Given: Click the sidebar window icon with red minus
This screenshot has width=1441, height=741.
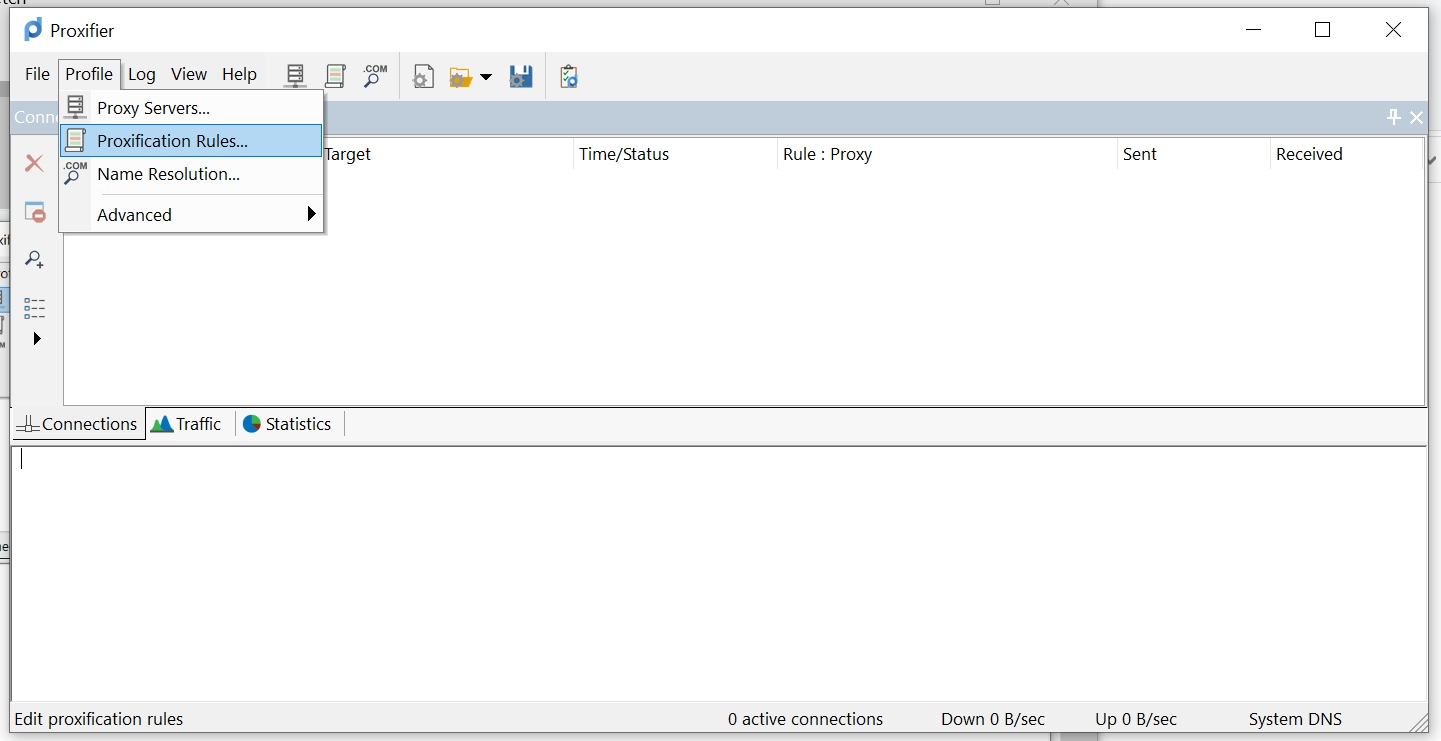Looking at the screenshot, I should 35,212.
